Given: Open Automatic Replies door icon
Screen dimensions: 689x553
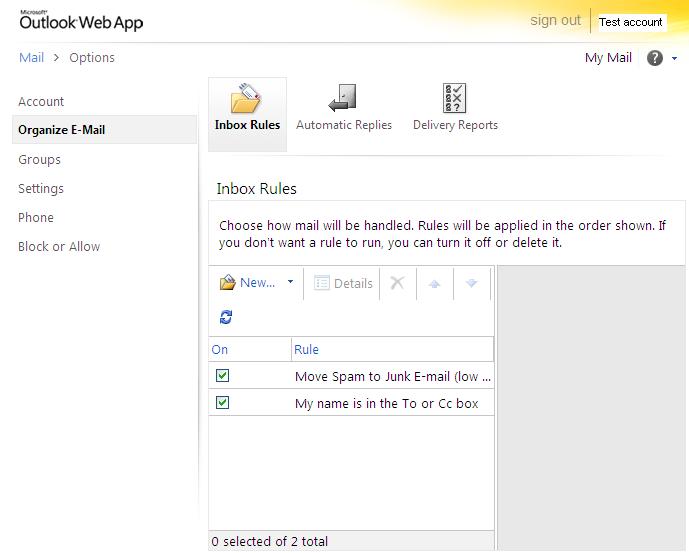Looking at the screenshot, I should coord(343,99).
